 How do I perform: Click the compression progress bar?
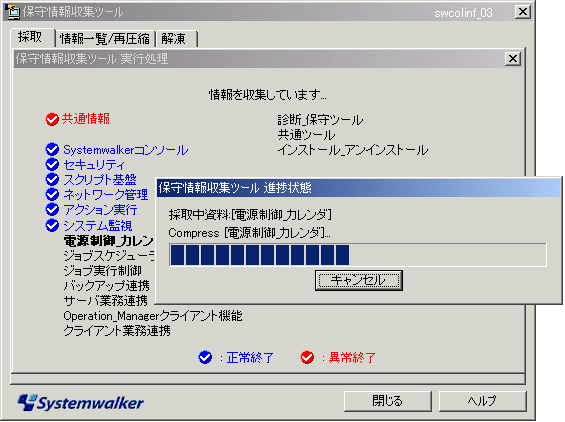coord(358,255)
